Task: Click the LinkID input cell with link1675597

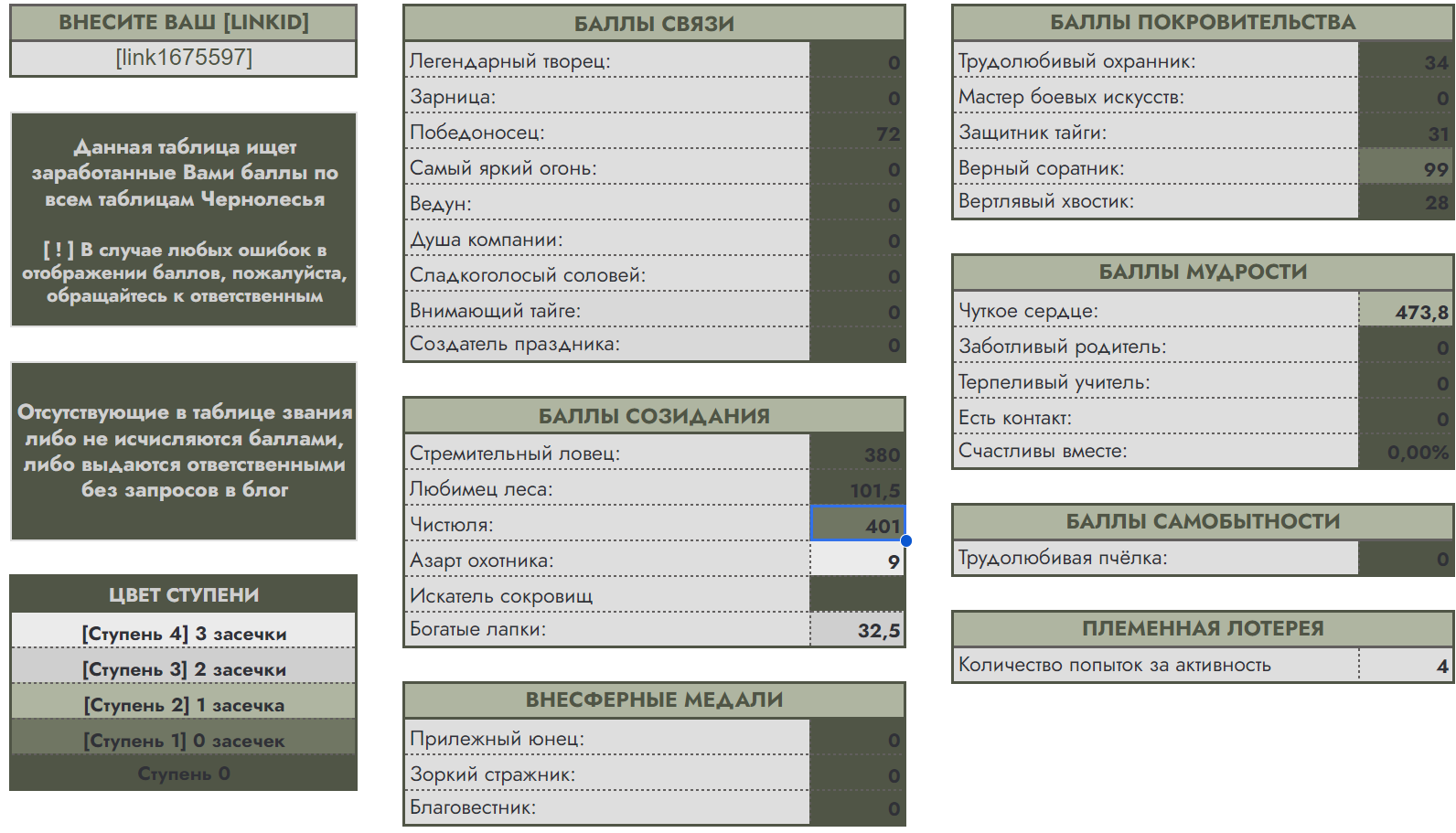Action: point(183,58)
